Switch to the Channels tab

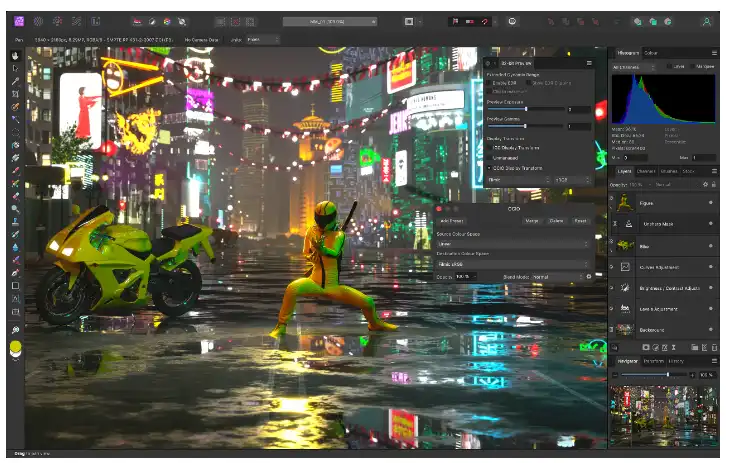coord(646,172)
